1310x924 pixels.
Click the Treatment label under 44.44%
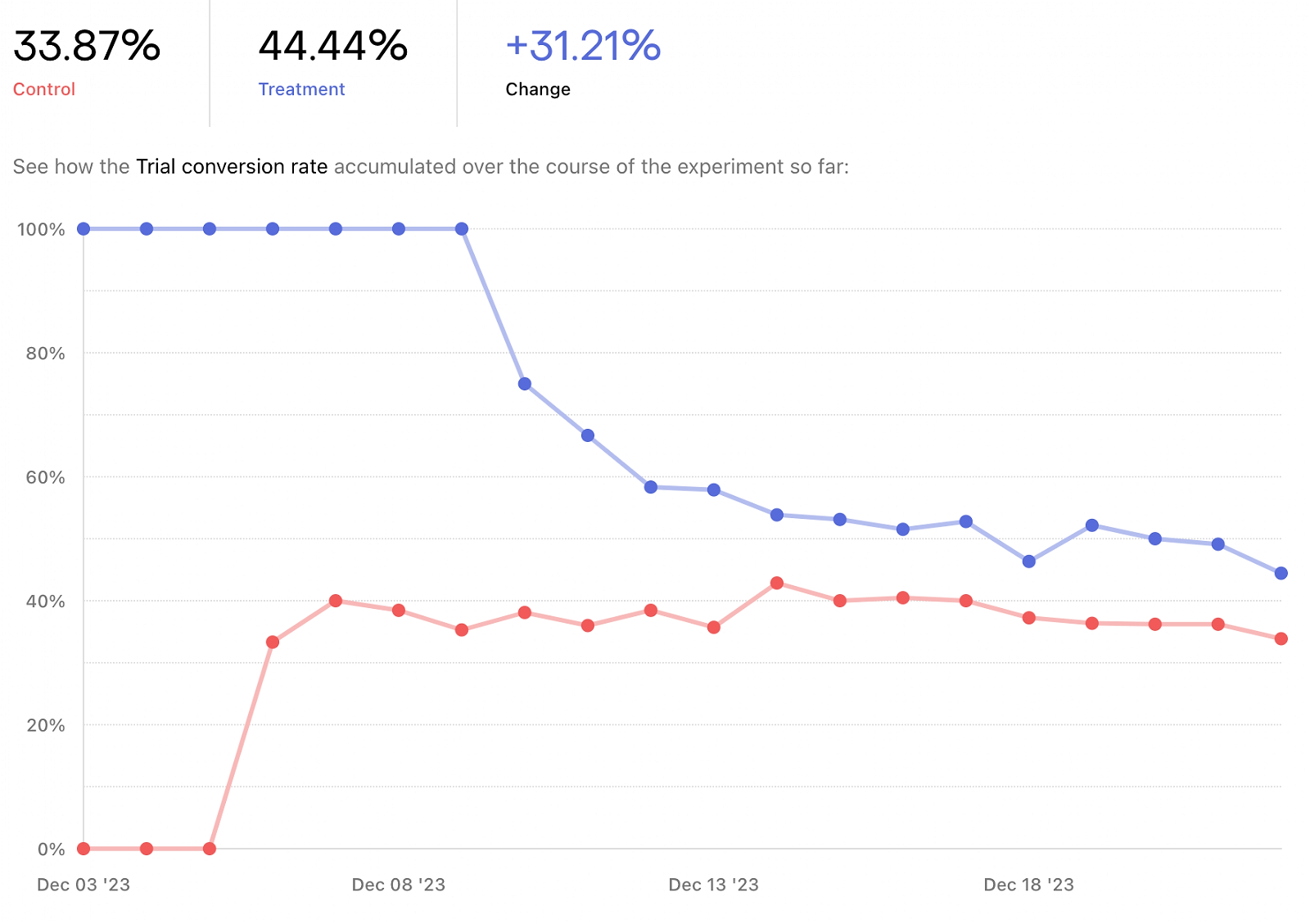click(301, 89)
